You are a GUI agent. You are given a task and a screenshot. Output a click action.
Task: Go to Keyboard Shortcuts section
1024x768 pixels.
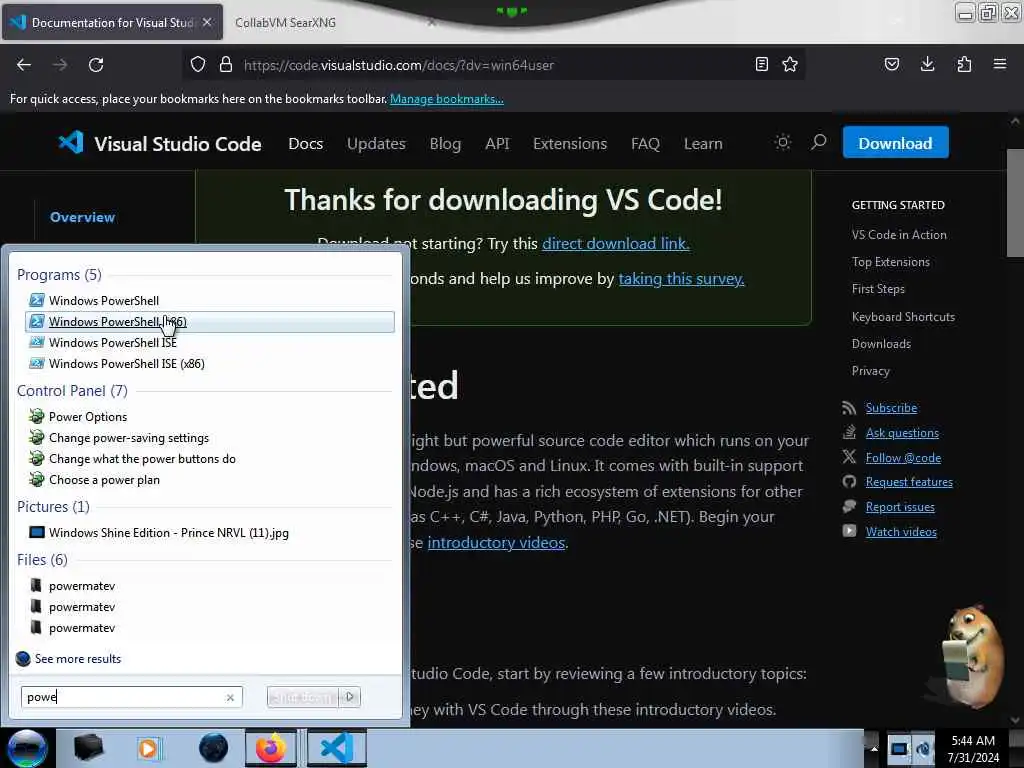(903, 317)
